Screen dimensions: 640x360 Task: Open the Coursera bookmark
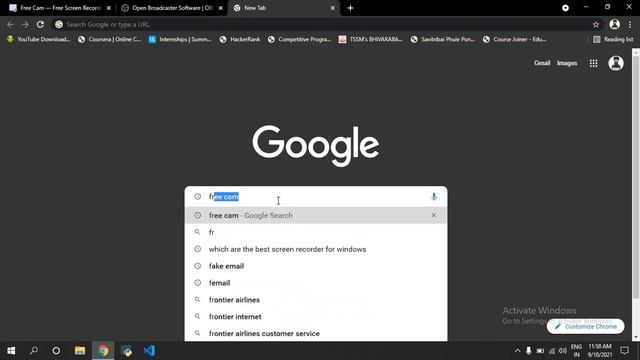[x=109, y=39]
